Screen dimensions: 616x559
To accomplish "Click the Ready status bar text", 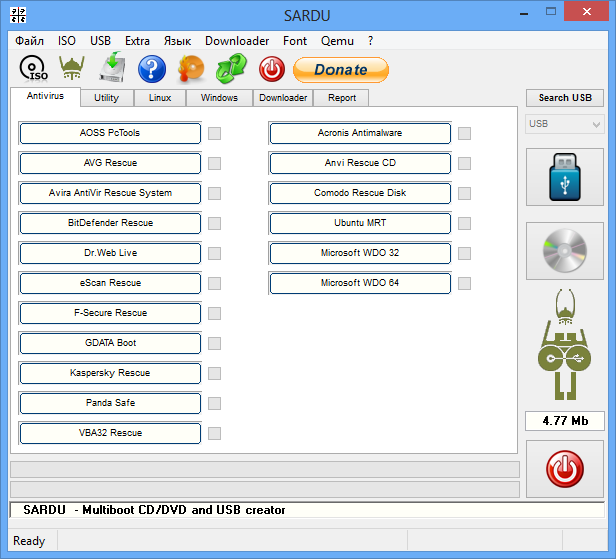I will pyautogui.click(x=29, y=541).
